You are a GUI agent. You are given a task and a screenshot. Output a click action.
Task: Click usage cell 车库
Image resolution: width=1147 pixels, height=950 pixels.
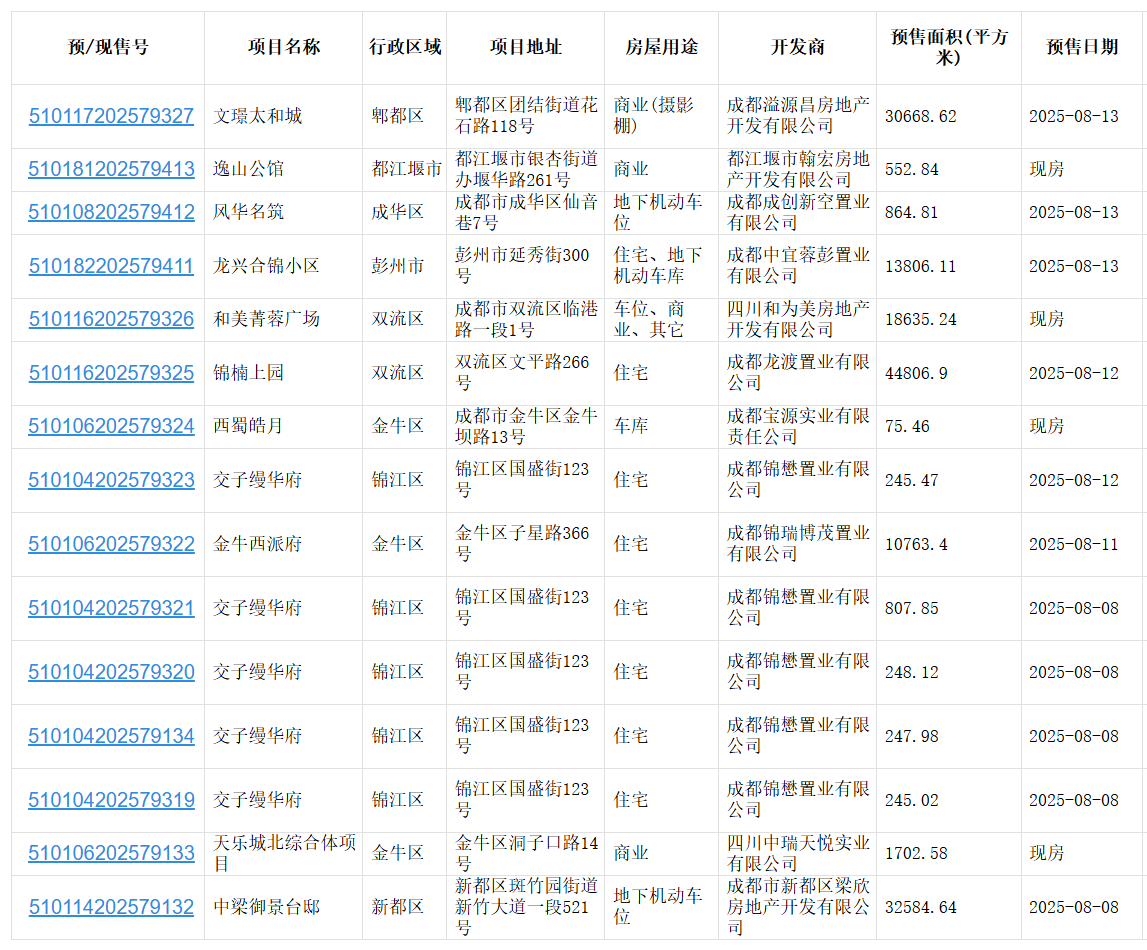tap(631, 426)
